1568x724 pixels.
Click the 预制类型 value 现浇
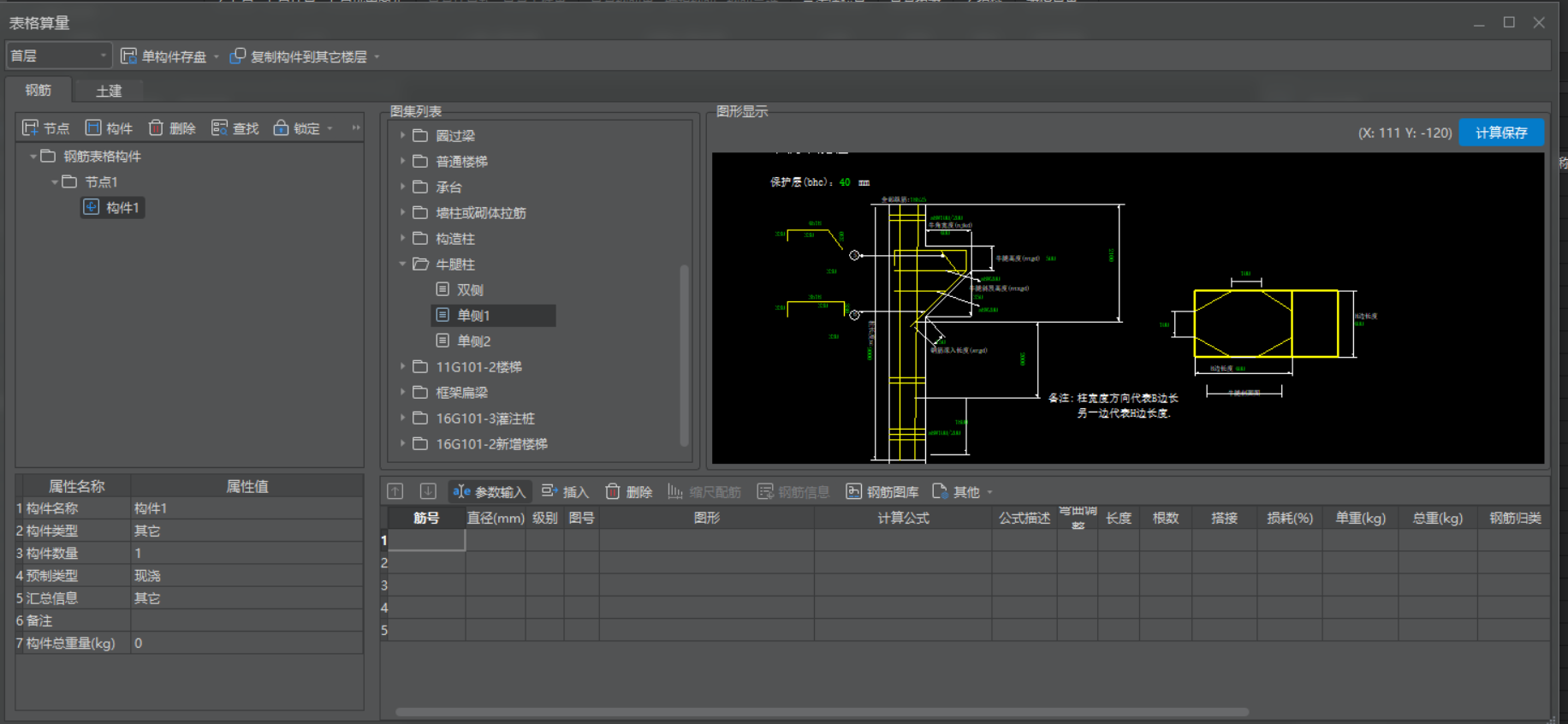pyautogui.click(x=246, y=575)
